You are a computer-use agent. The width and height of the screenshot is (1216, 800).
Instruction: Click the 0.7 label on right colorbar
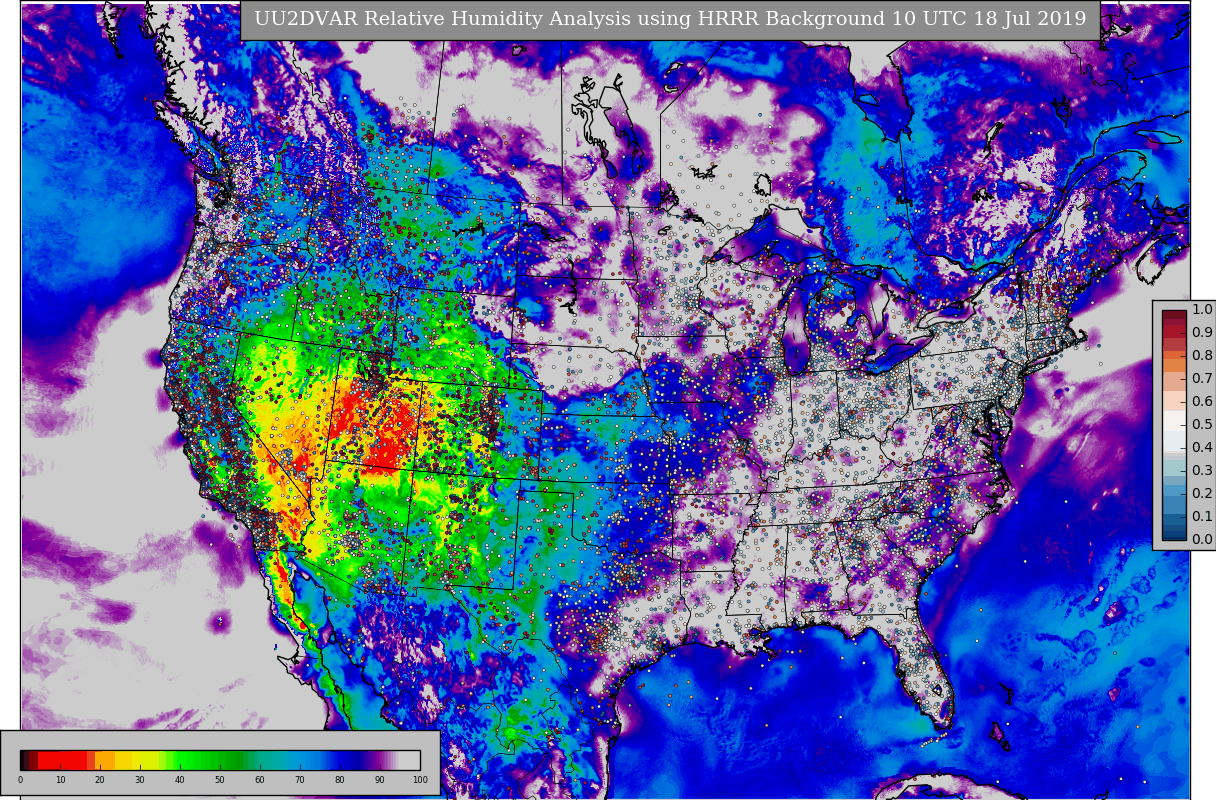1202,378
